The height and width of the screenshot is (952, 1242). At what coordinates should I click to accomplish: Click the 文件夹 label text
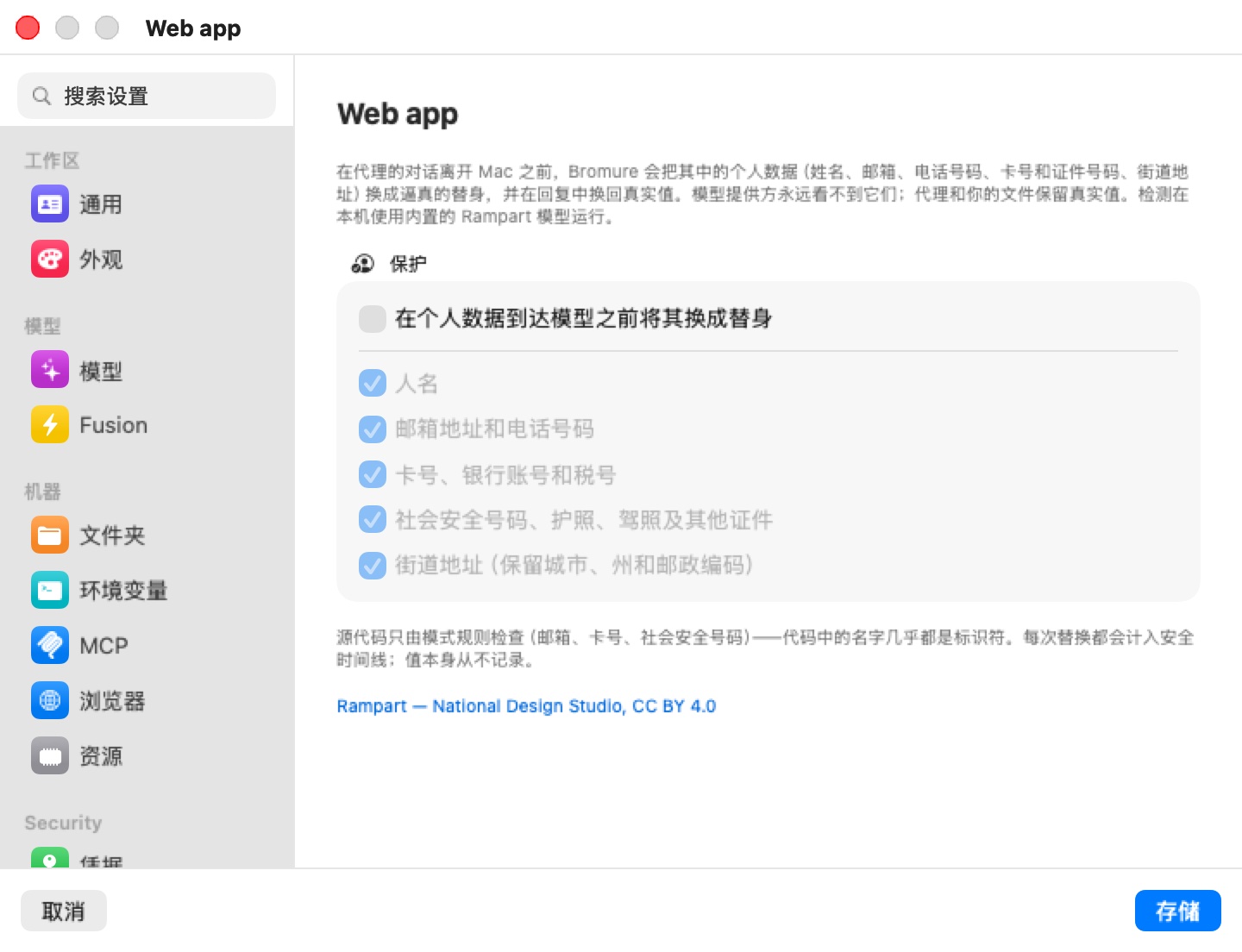click(112, 535)
